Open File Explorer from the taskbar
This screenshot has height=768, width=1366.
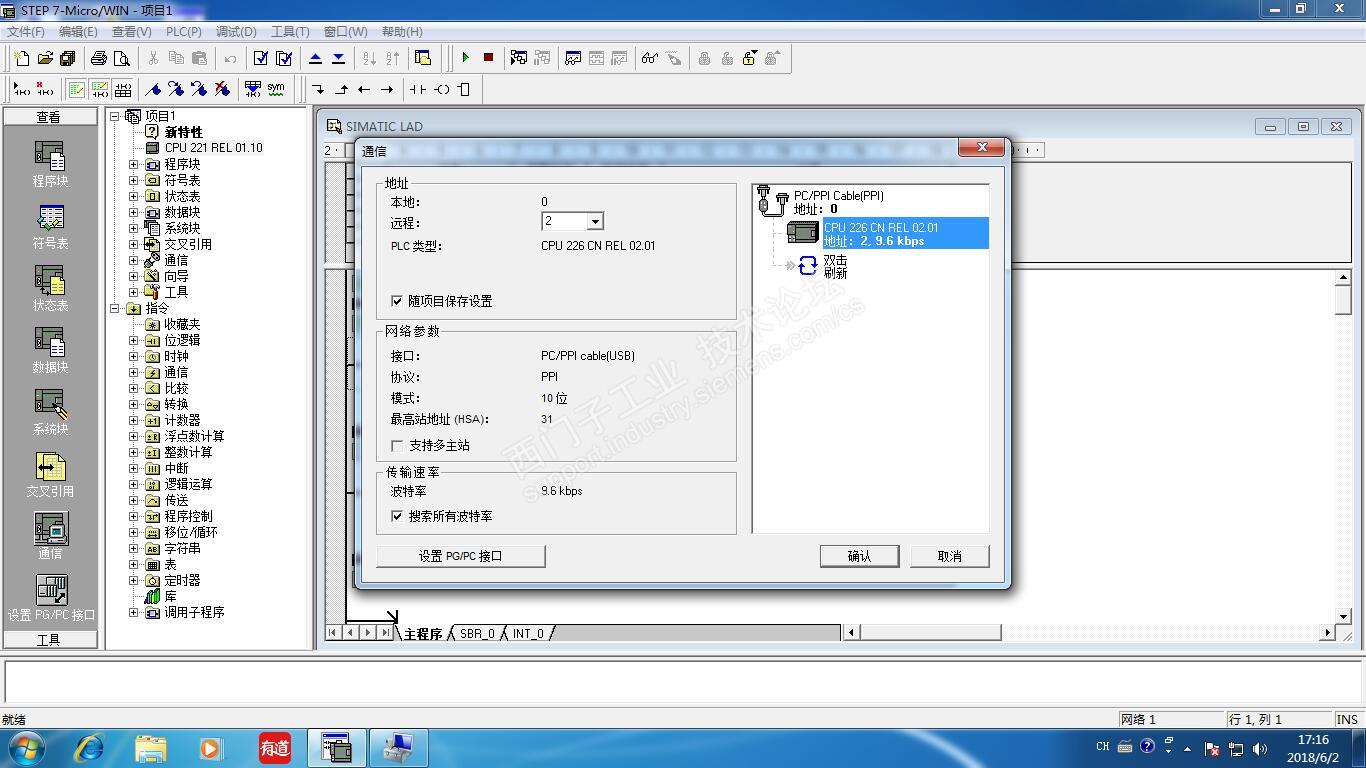pyautogui.click(x=151, y=747)
